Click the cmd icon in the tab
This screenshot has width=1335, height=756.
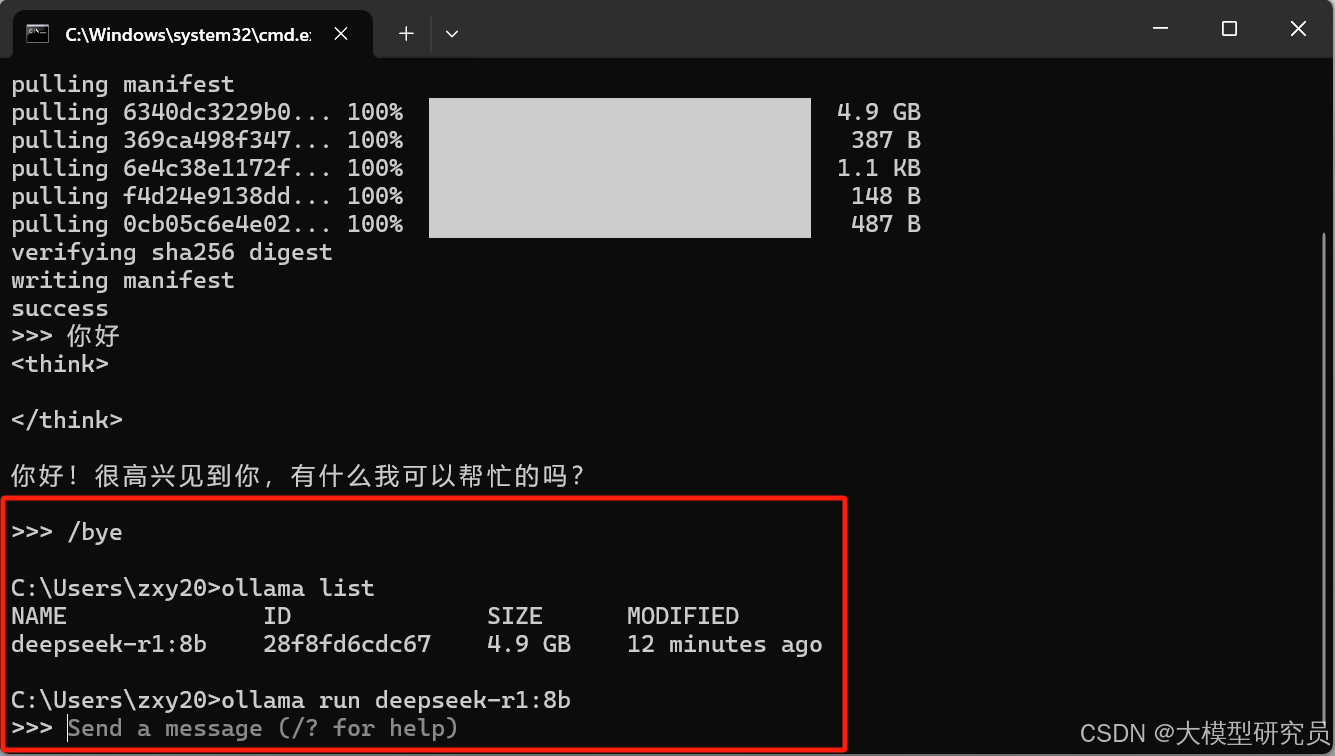tap(38, 33)
